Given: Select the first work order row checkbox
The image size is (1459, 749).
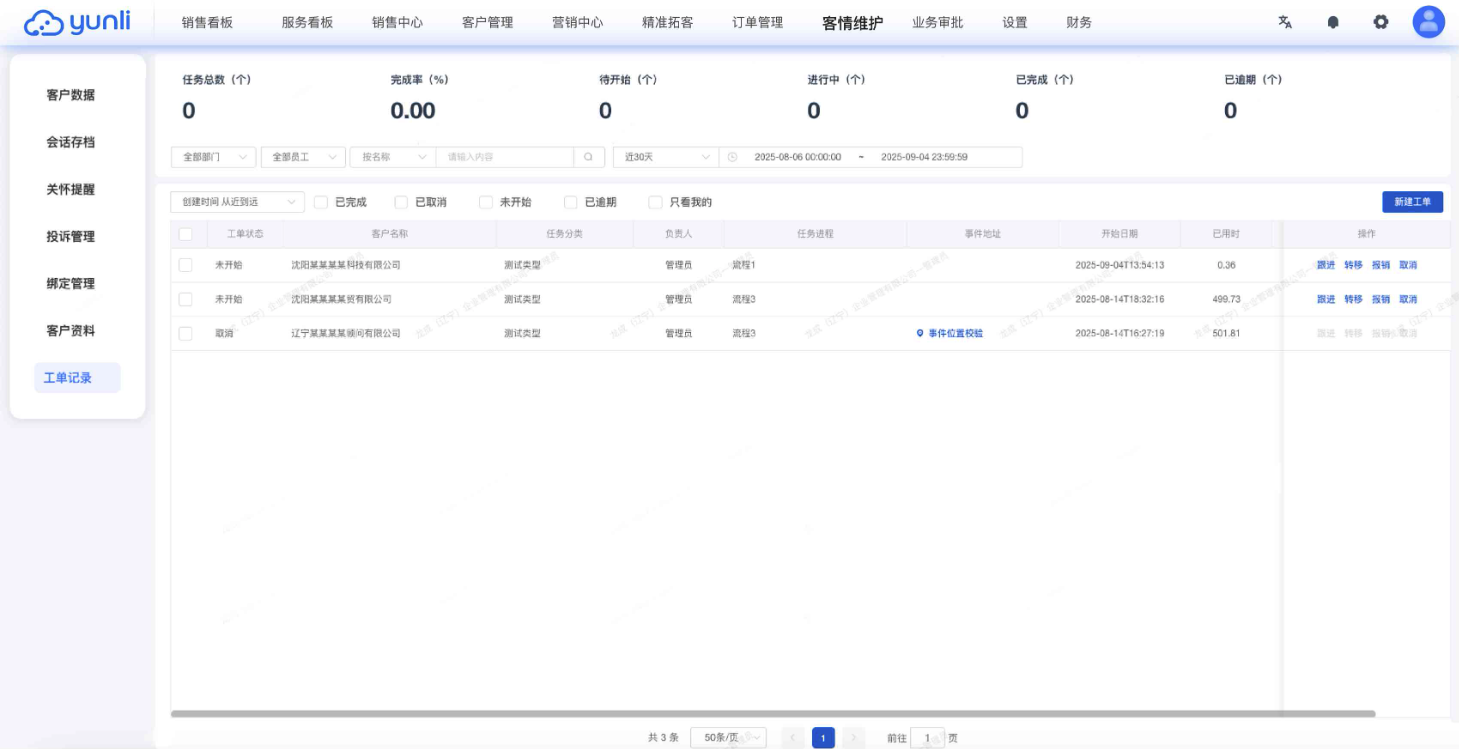Looking at the screenshot, I should pyautogui.click(x=185, y=264).
